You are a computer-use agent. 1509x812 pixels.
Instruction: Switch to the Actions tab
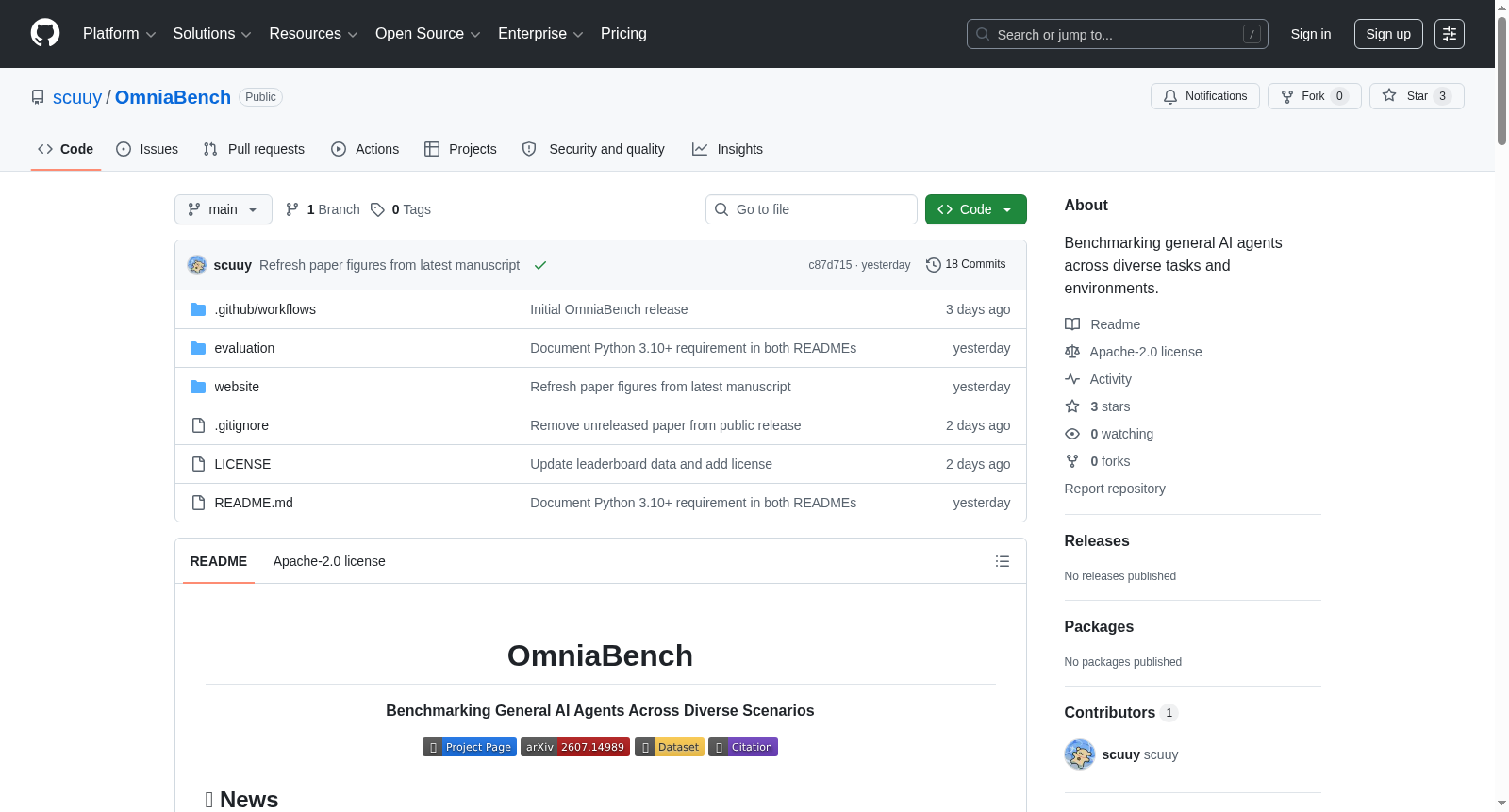coord(365,149)
